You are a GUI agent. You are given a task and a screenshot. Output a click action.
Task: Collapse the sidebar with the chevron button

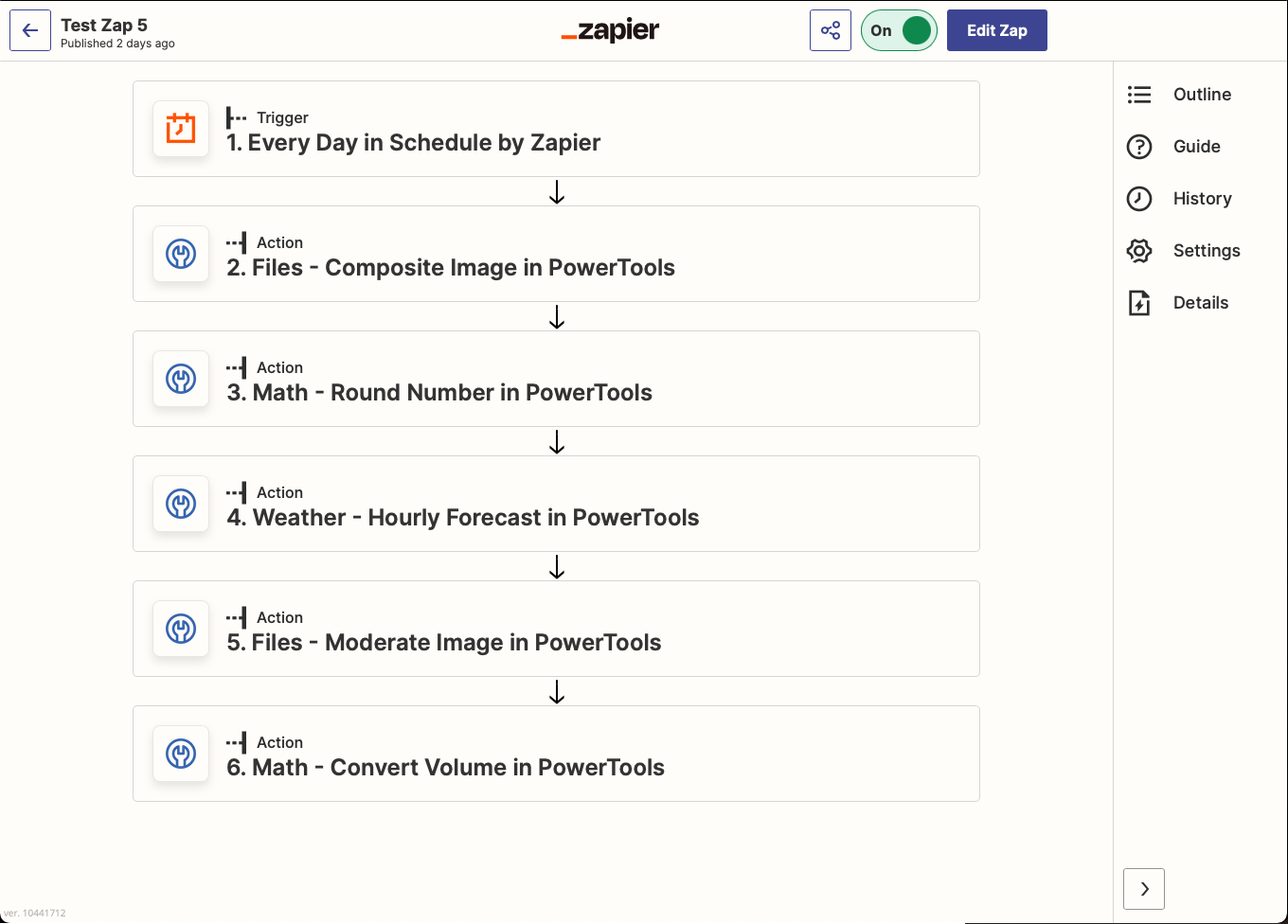click(x=1144, y=889)
